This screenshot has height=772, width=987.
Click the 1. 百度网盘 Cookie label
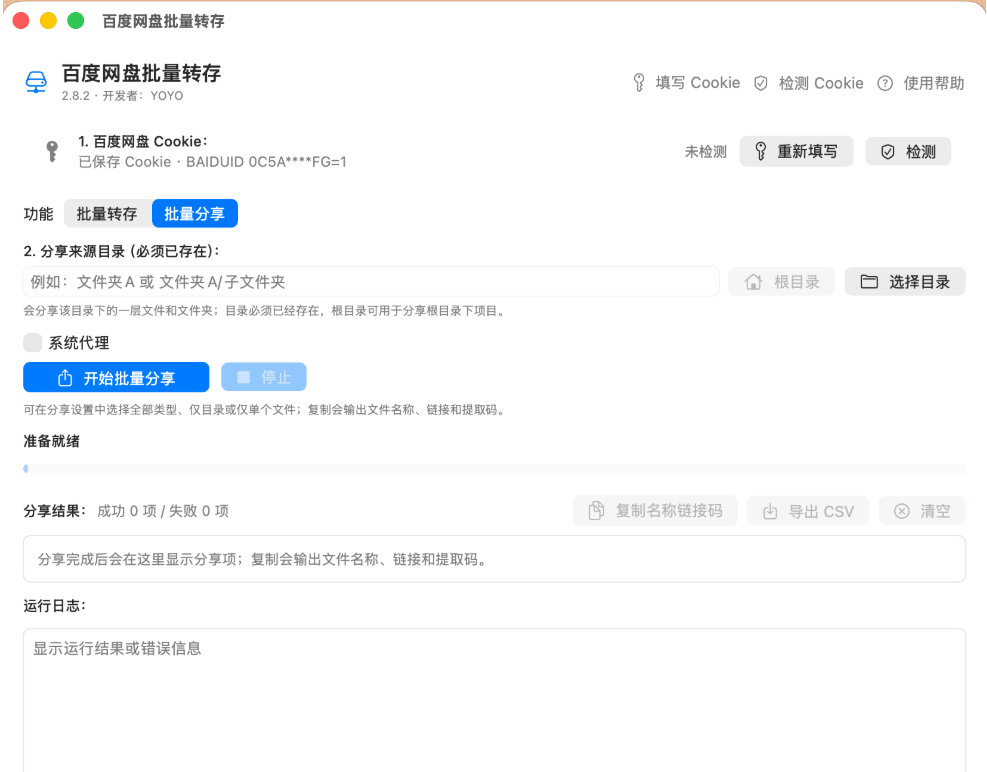[x=143, y=141]
